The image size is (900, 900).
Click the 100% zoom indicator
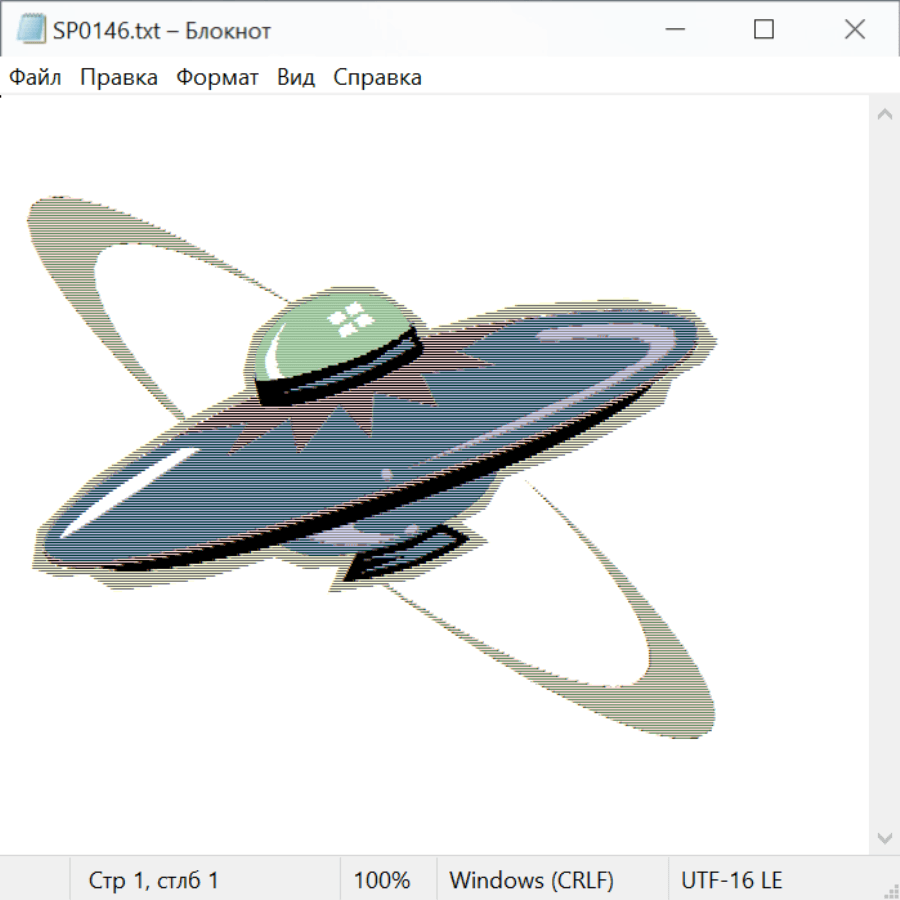[382, 881]
